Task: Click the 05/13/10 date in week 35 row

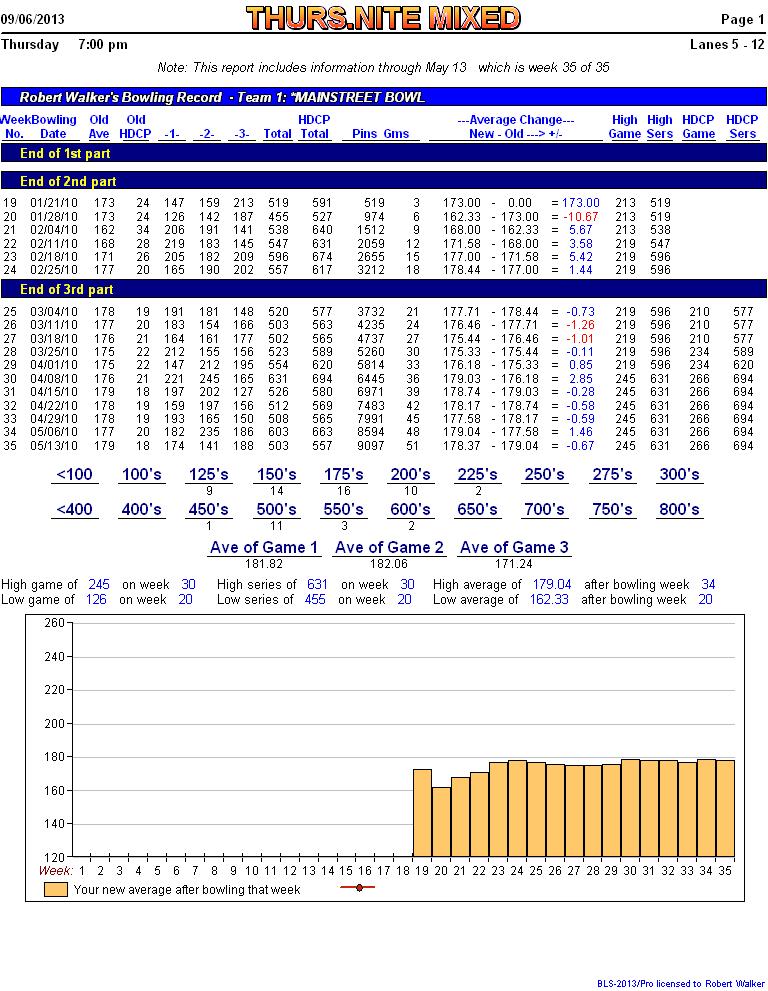Action: (x=54, y=446)
